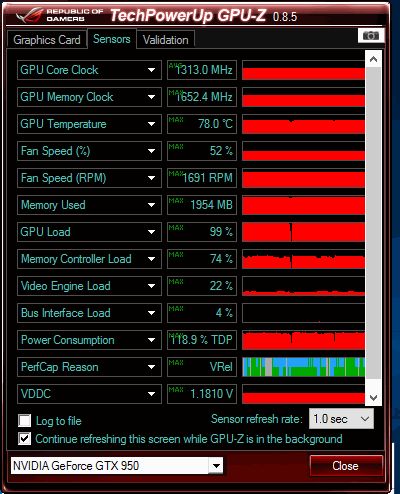Image resolution: width=400 pixels, height=494 pixels.
Task: Click the 1.1810 V VDDC value
Action: 202,394
